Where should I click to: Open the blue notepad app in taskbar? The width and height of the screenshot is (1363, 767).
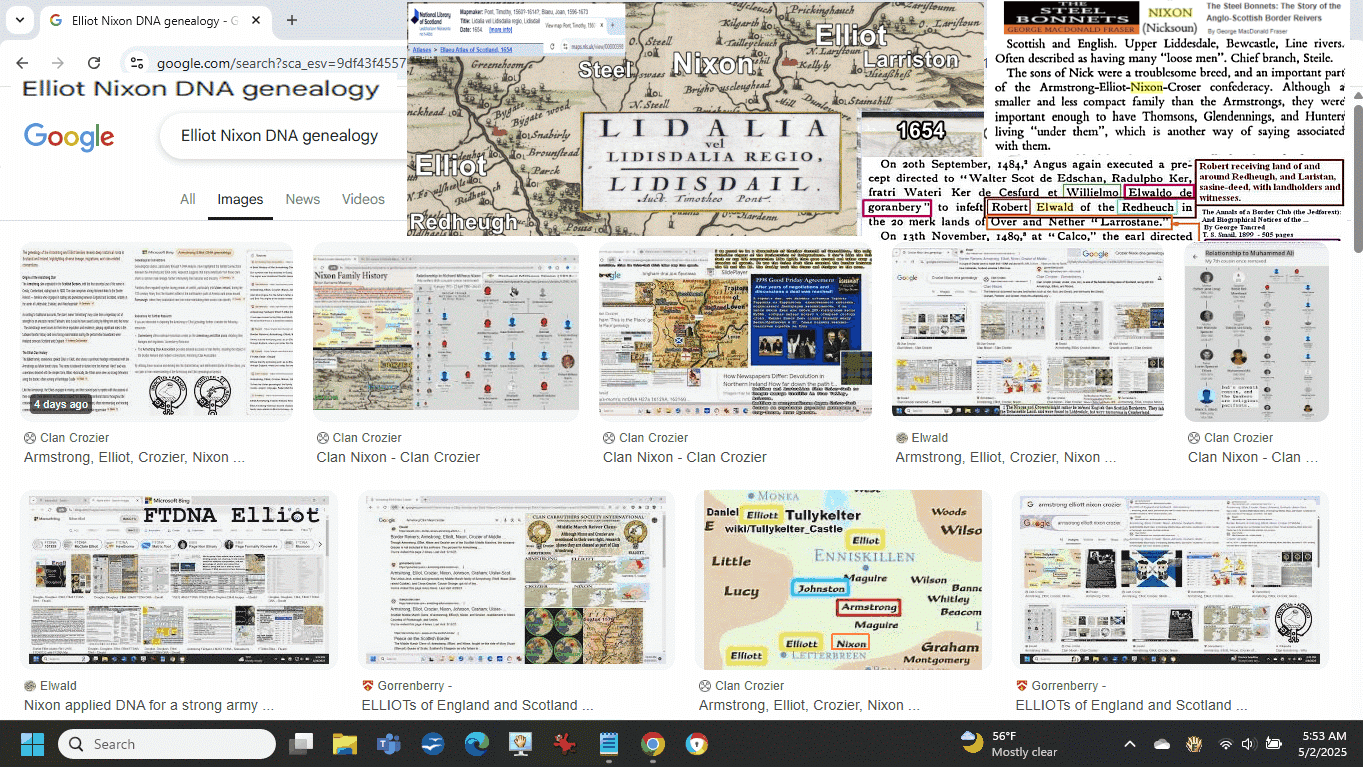[609, 744]
